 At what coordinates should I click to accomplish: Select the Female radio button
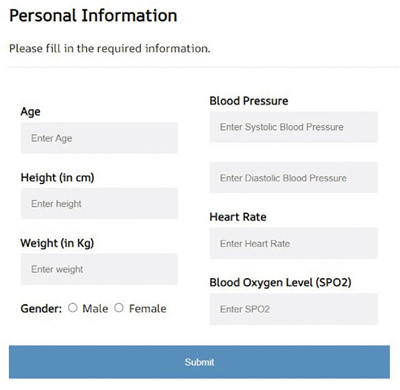tap(119, 307)
